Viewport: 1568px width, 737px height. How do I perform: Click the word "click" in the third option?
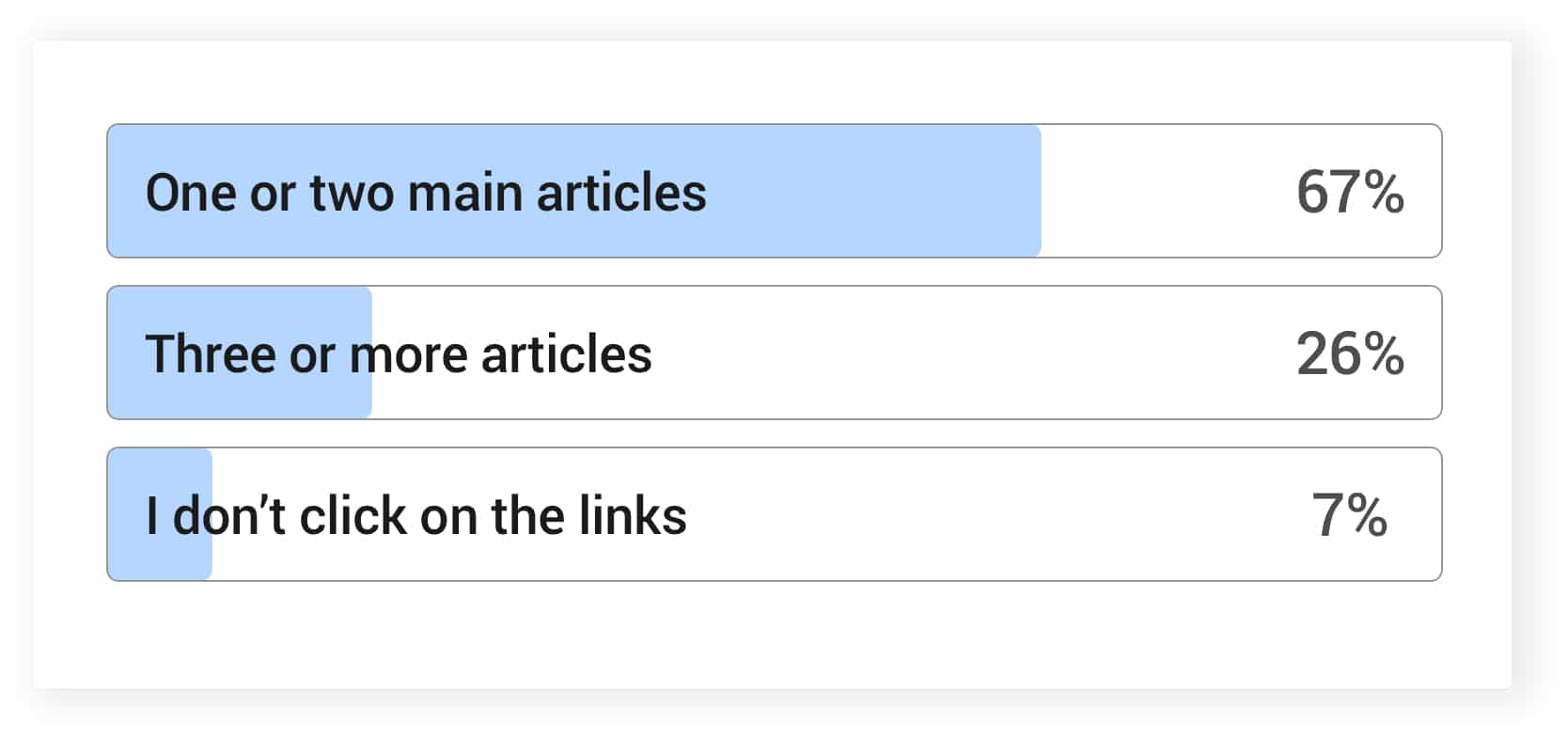tap(353, 516)
